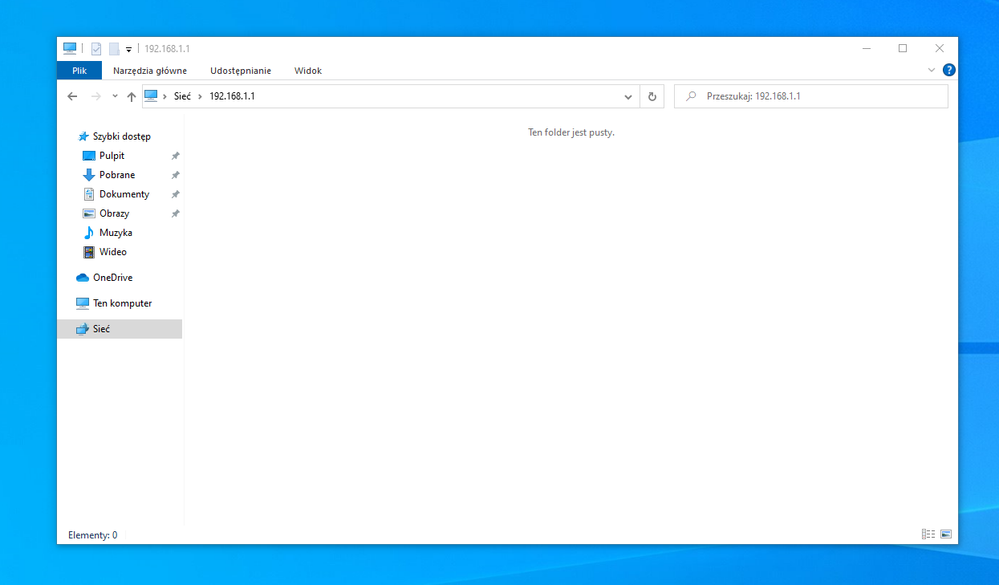Open the Pulpit folder in the sidebar
This screenshot has height=585, width=999.
point(110,155)
